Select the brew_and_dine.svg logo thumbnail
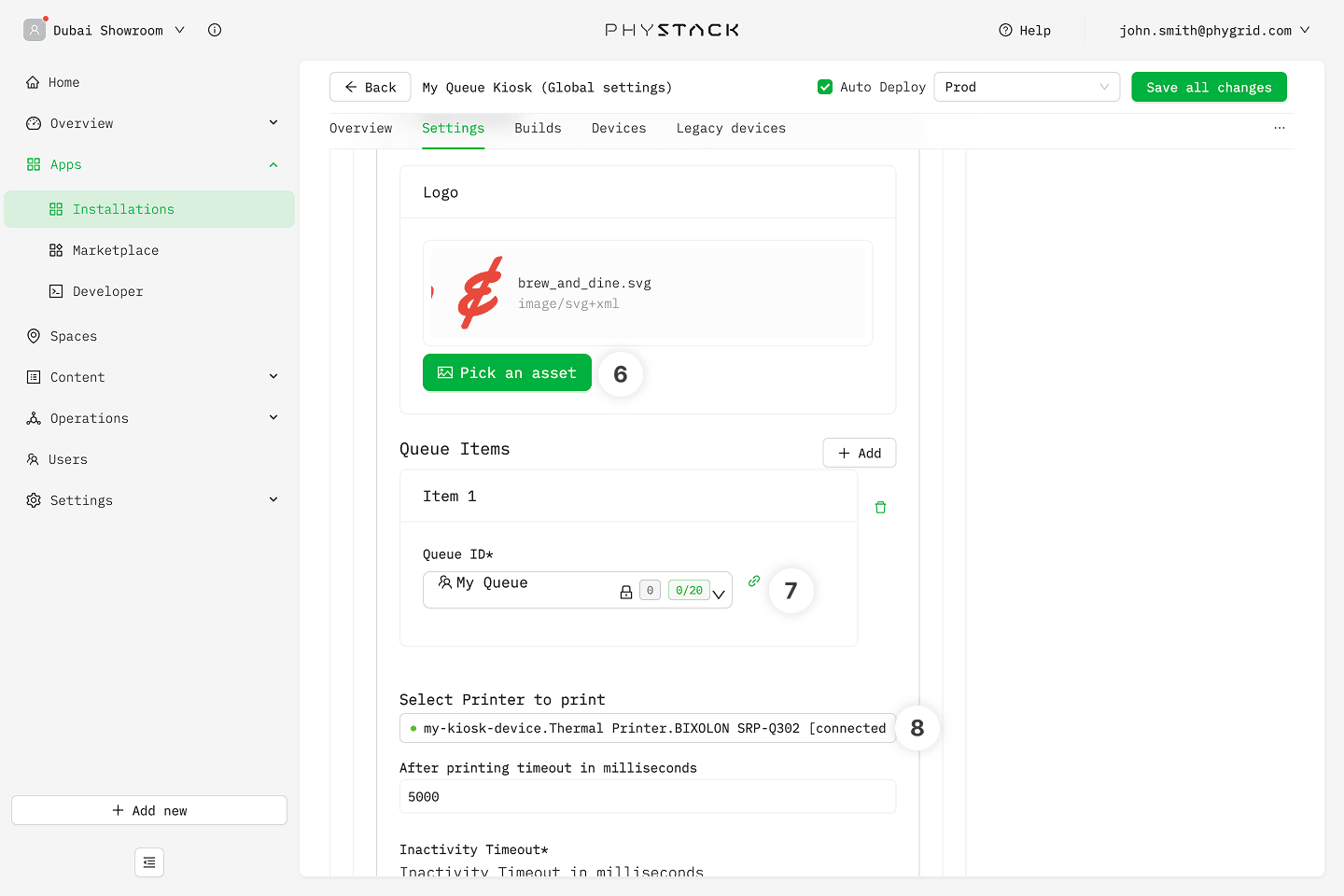Screen dimensions: 1344x896 (x=480, y=293)
